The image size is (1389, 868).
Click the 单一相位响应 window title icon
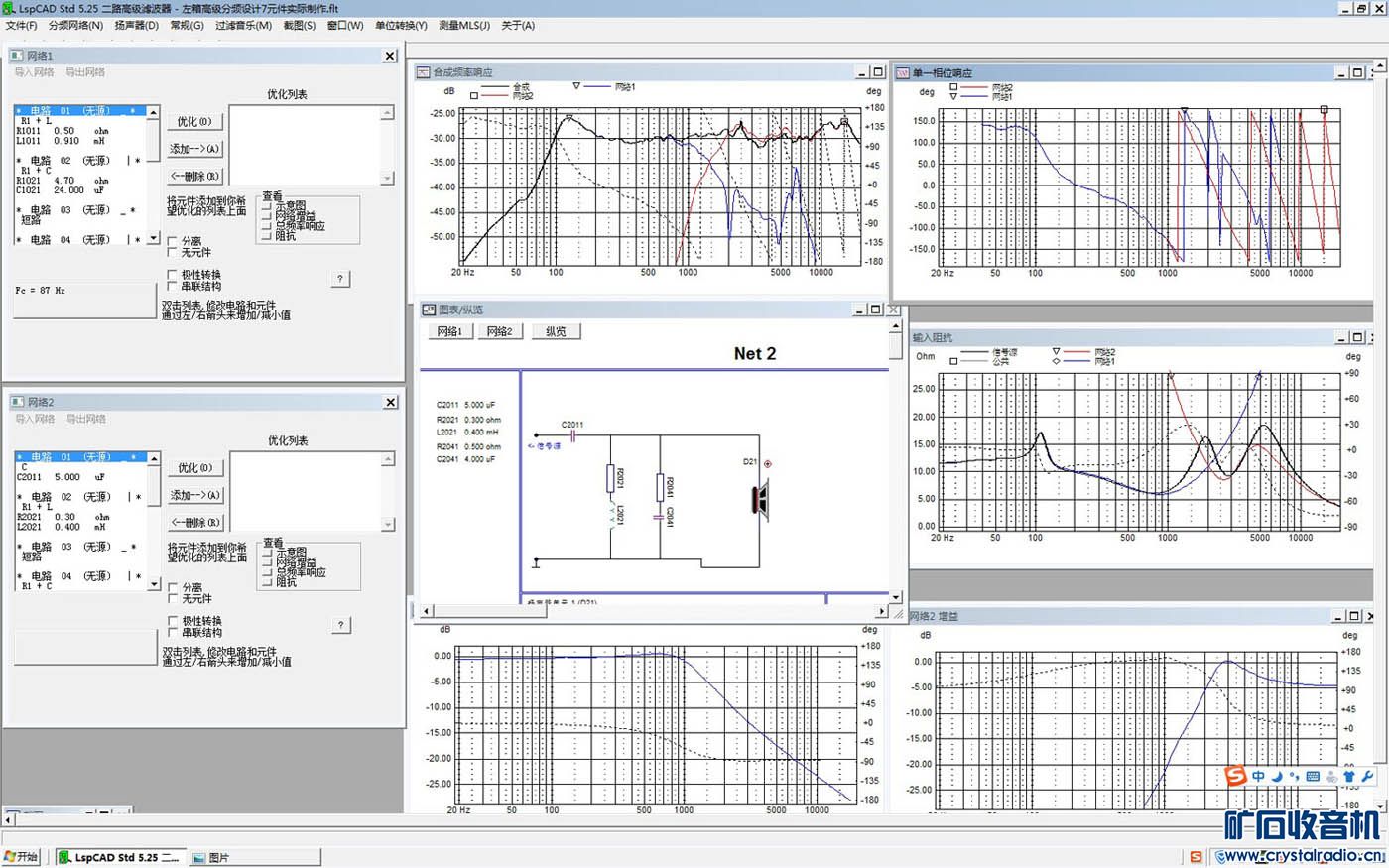[902, 73]
